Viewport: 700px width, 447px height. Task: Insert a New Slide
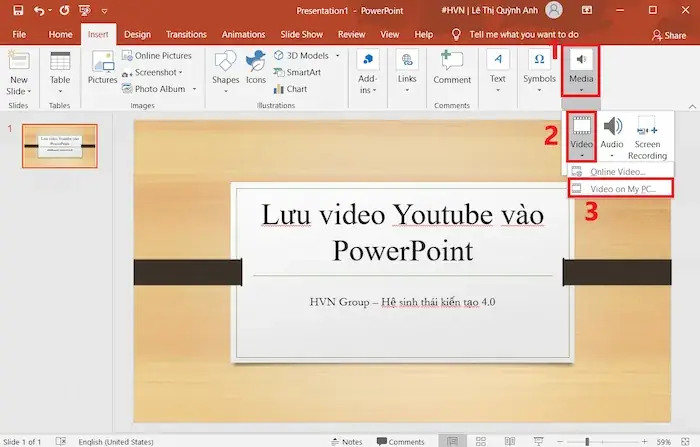pos(19,73)
